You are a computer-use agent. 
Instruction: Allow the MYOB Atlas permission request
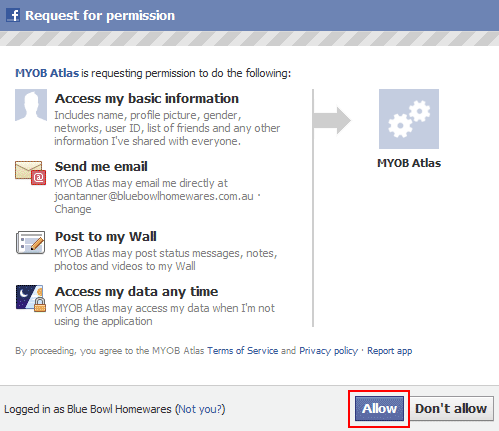[x=379, y=409]
